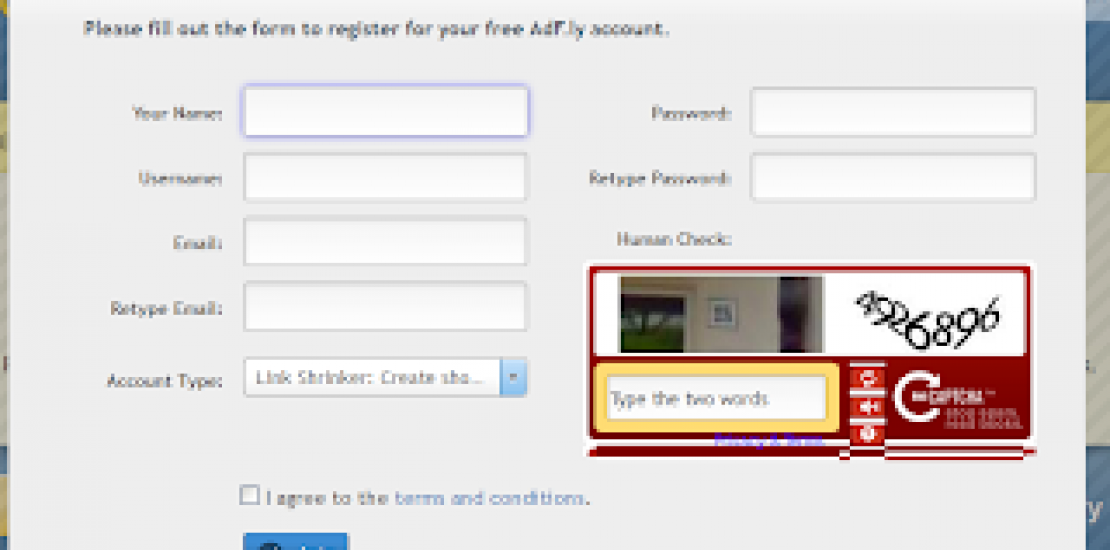Click the Type the two words box
This screenshot has height=550, width=1110.
(x=716, y=399)
